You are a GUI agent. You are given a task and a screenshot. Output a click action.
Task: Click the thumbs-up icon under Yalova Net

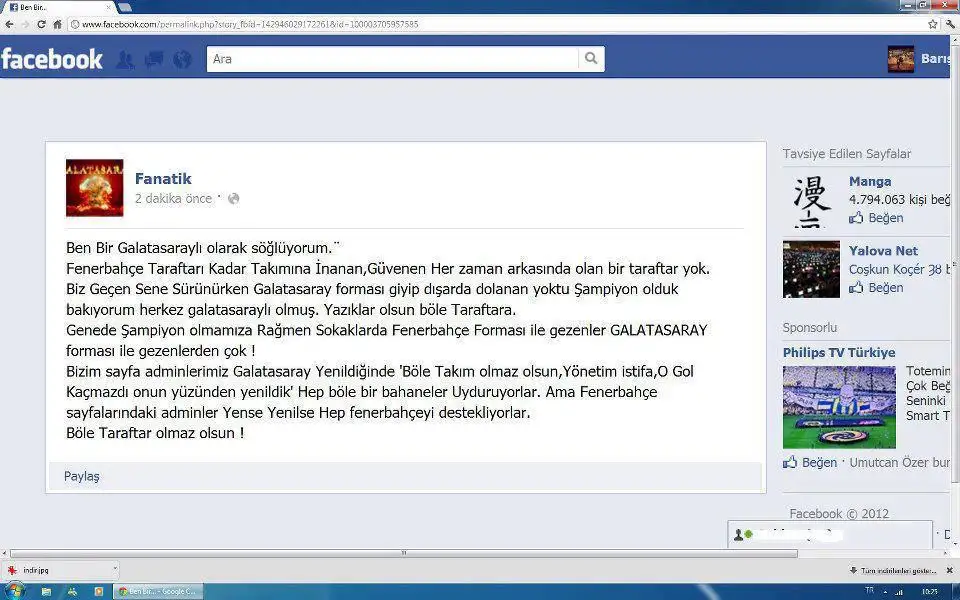click(856, 287)
